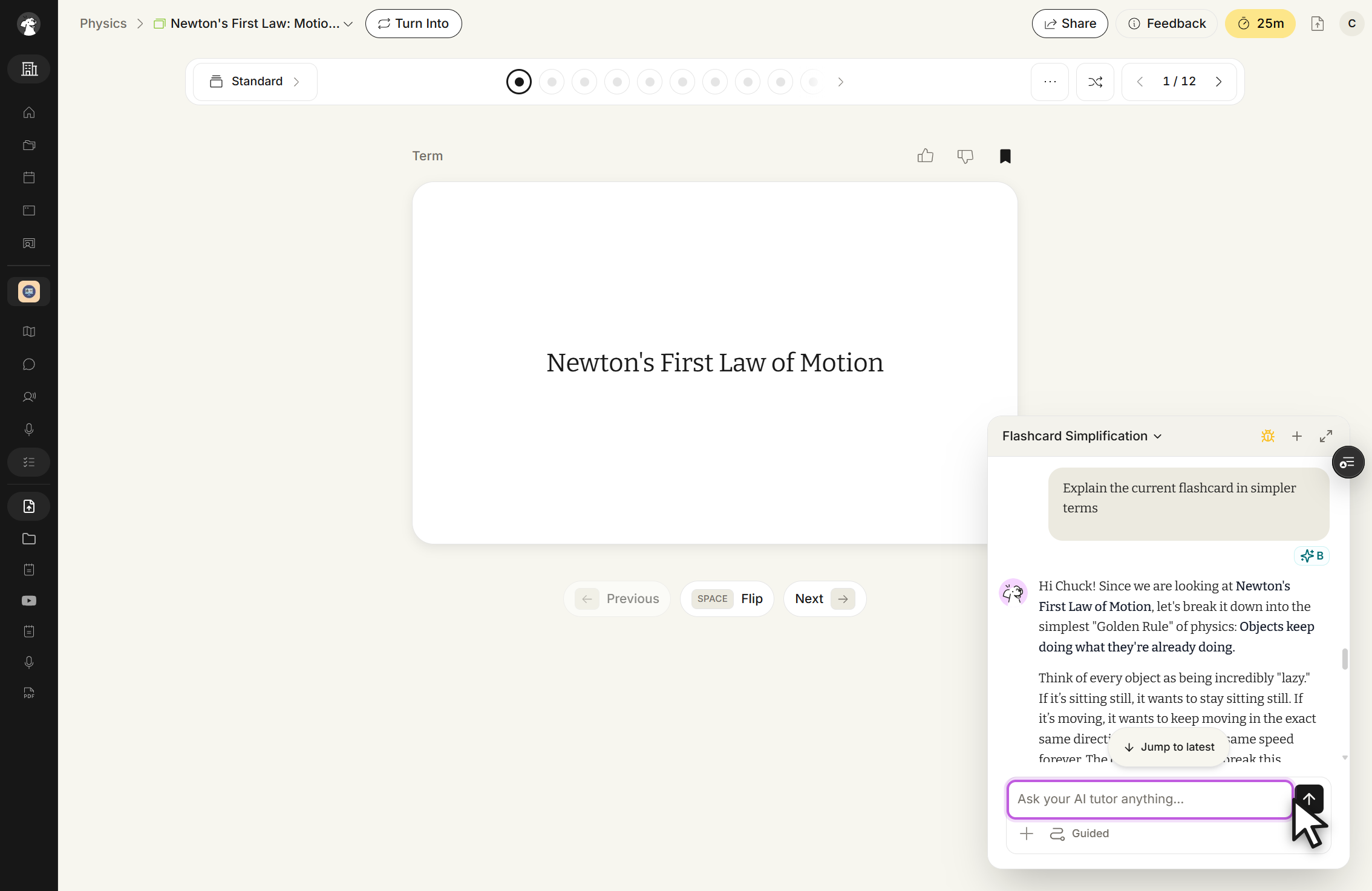1372x891 pixels.
Task: Select the second flashcard progress dot
Action: tap(552, 82)
